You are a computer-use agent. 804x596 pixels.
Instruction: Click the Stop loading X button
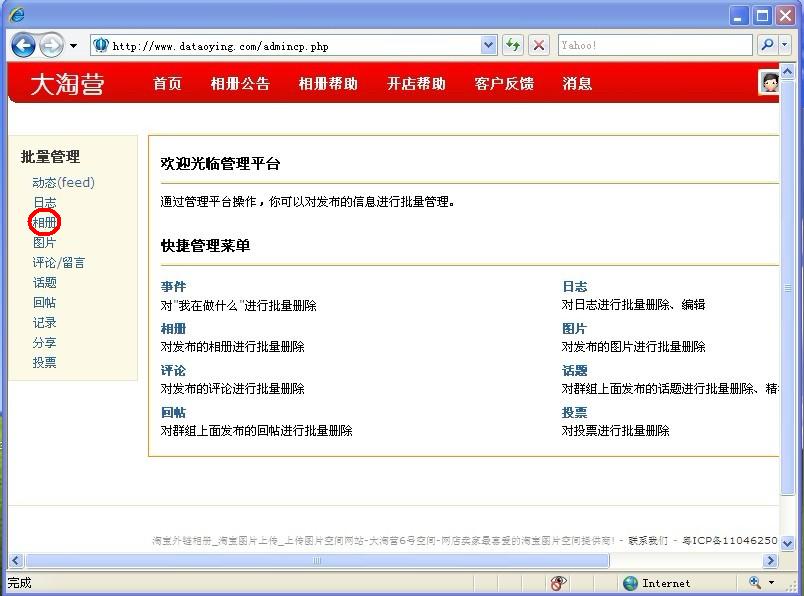coord(539,46)
